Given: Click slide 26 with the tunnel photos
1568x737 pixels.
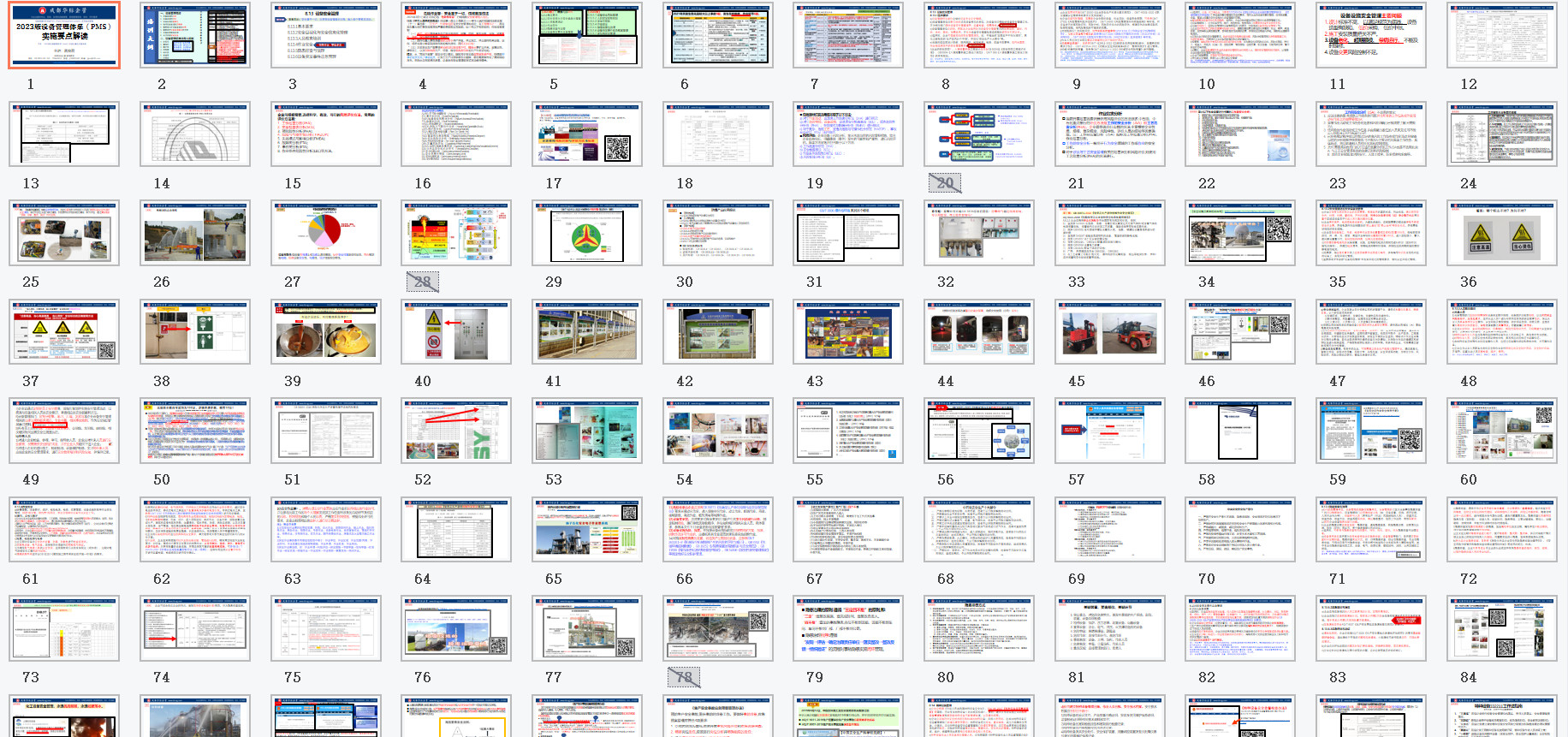Looking at the screenshot, I should (195, 233).
